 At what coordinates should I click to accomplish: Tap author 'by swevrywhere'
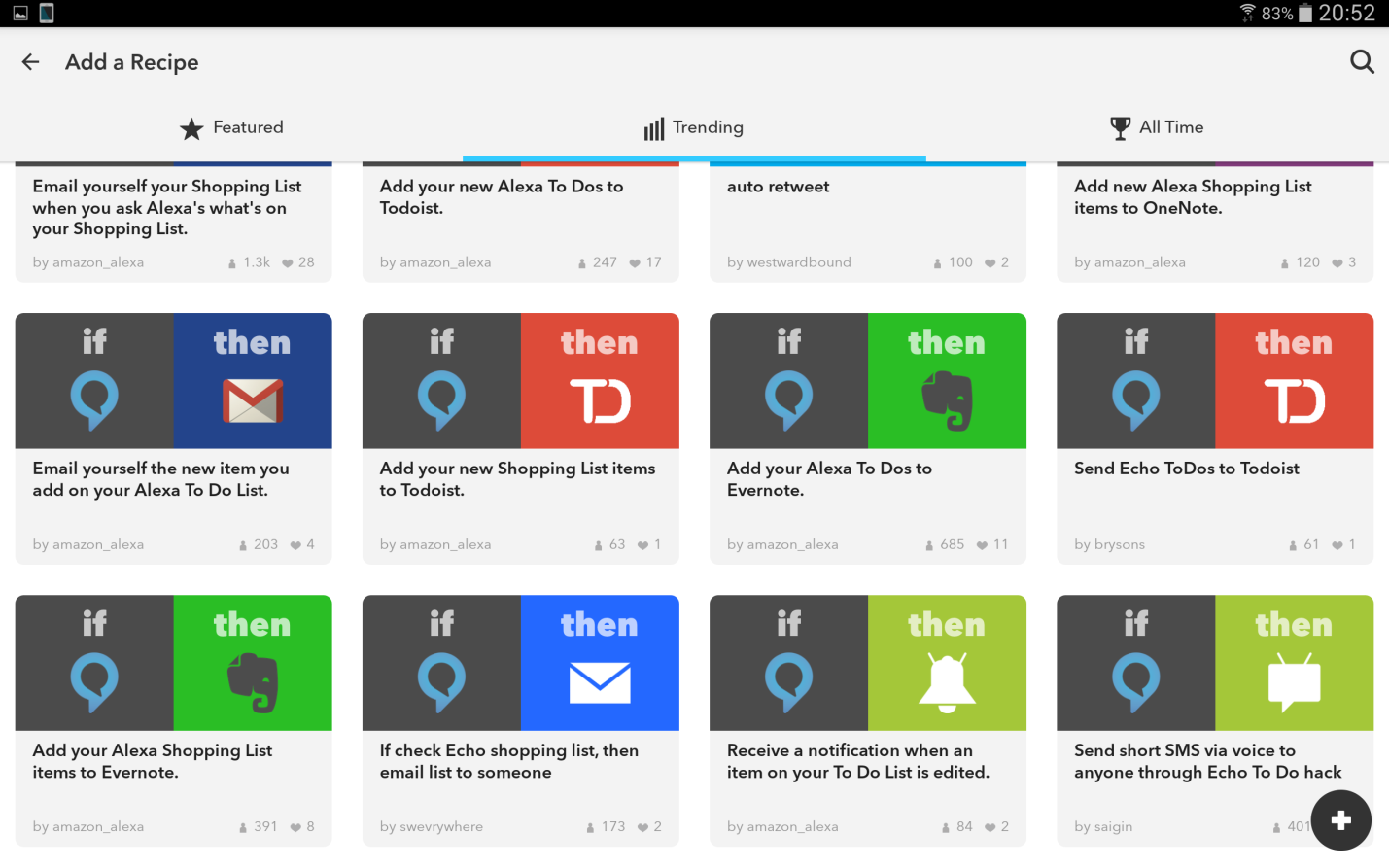click(x=432, y=826)
